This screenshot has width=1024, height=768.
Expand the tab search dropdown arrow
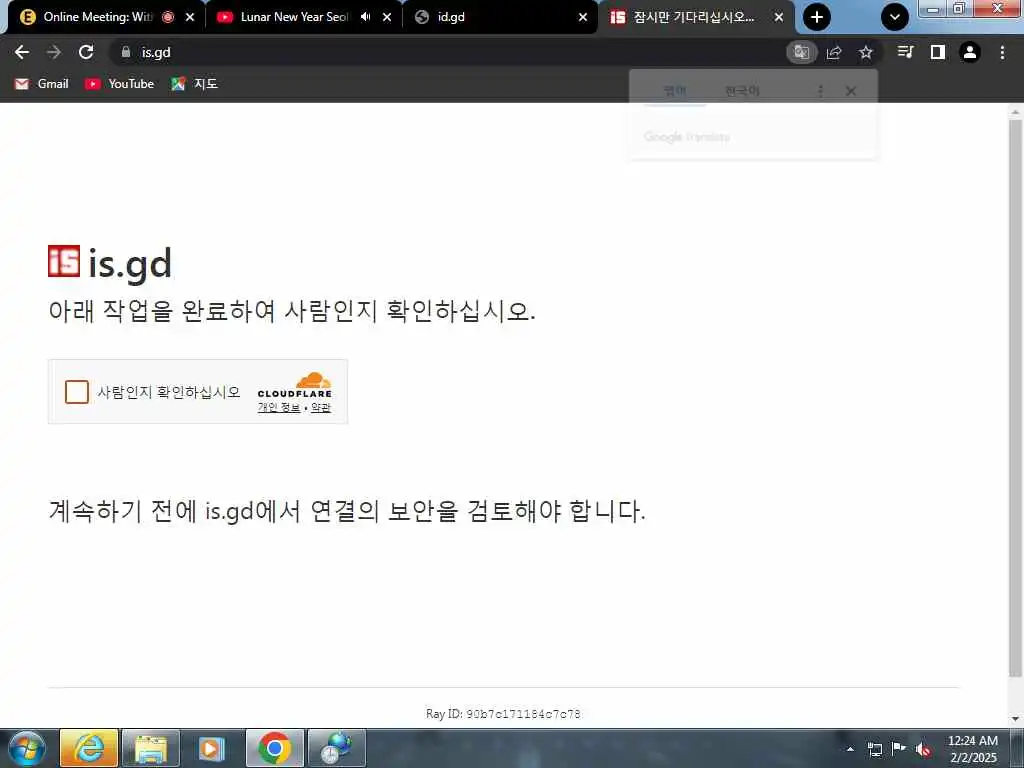895,17
